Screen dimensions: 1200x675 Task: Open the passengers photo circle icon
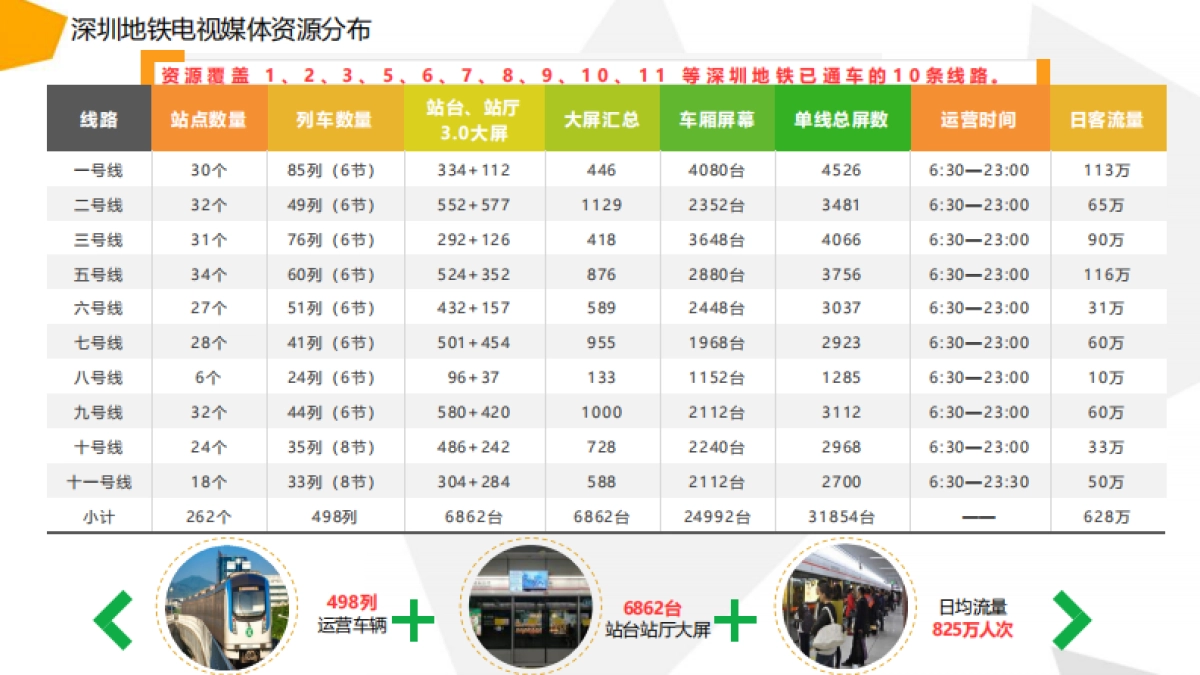tap(843, 610)
